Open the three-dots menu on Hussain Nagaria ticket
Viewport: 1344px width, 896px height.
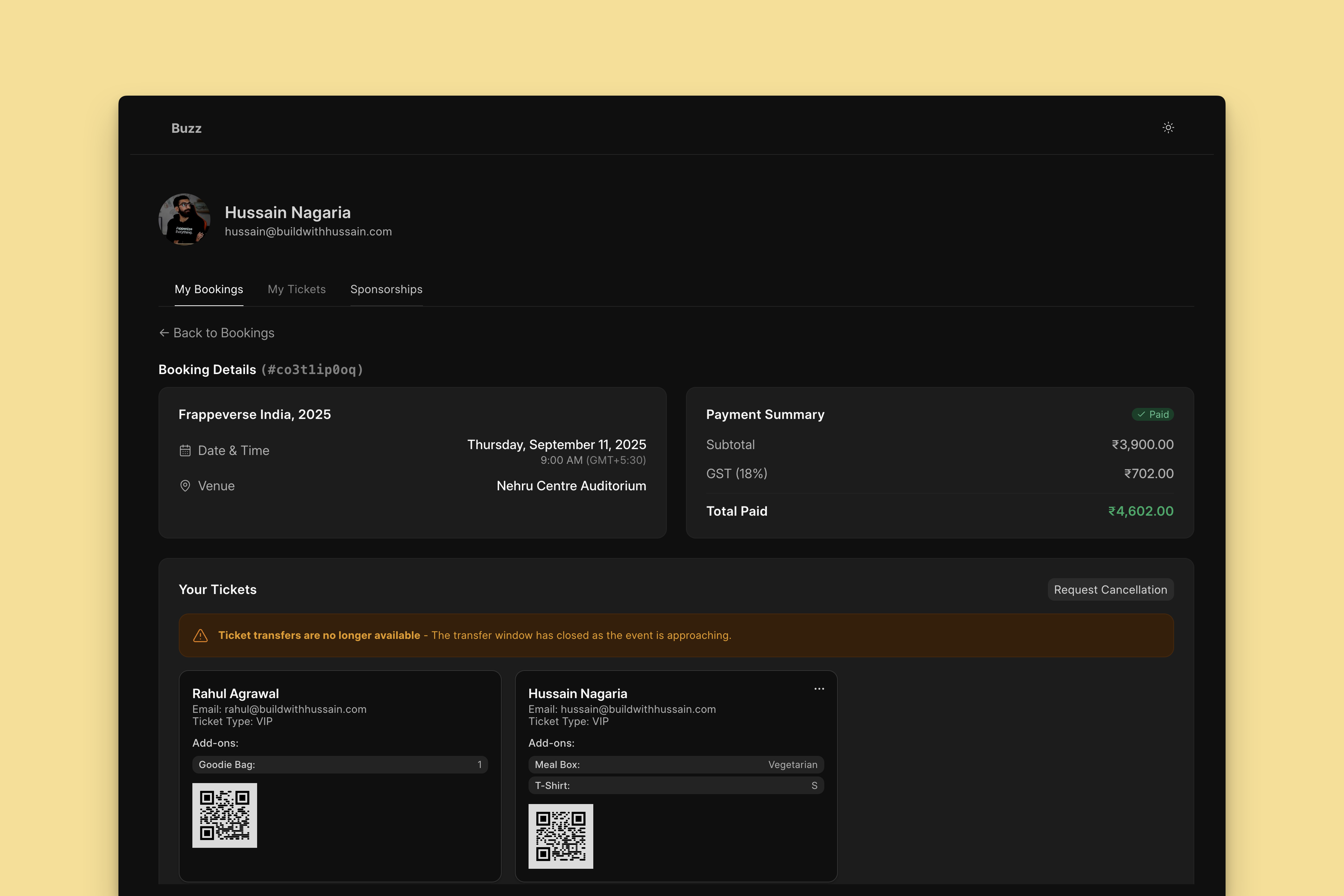click(819, 689)
